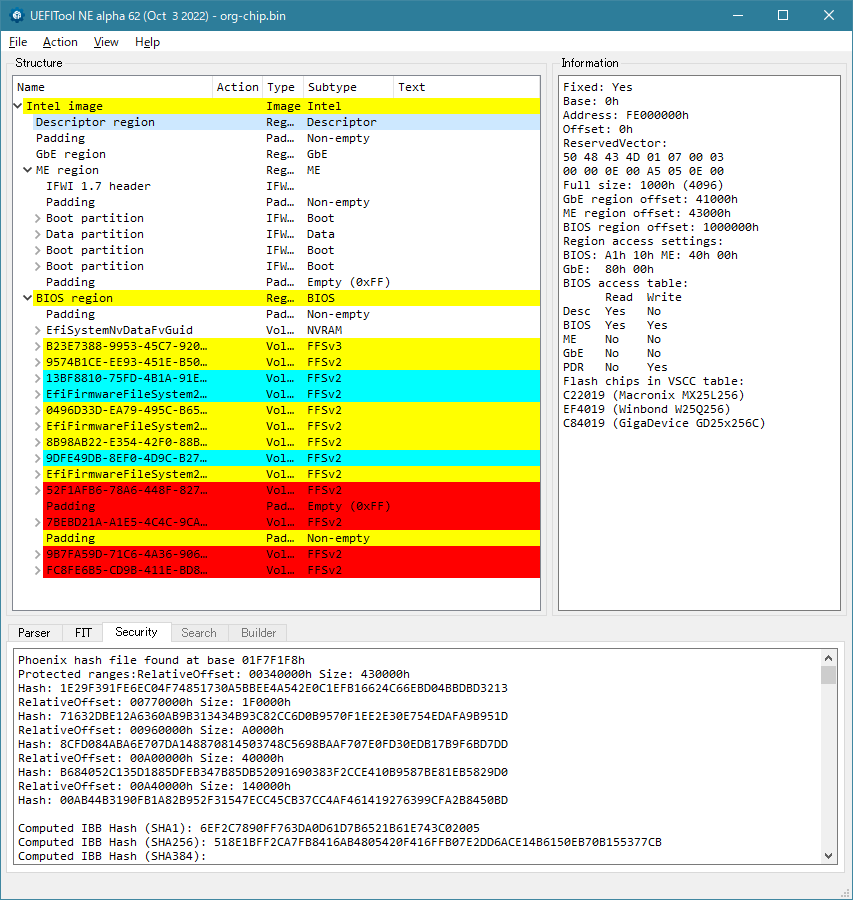
Task: Click the Action column header
Action: pyautogui.click(x=238, y=87)
